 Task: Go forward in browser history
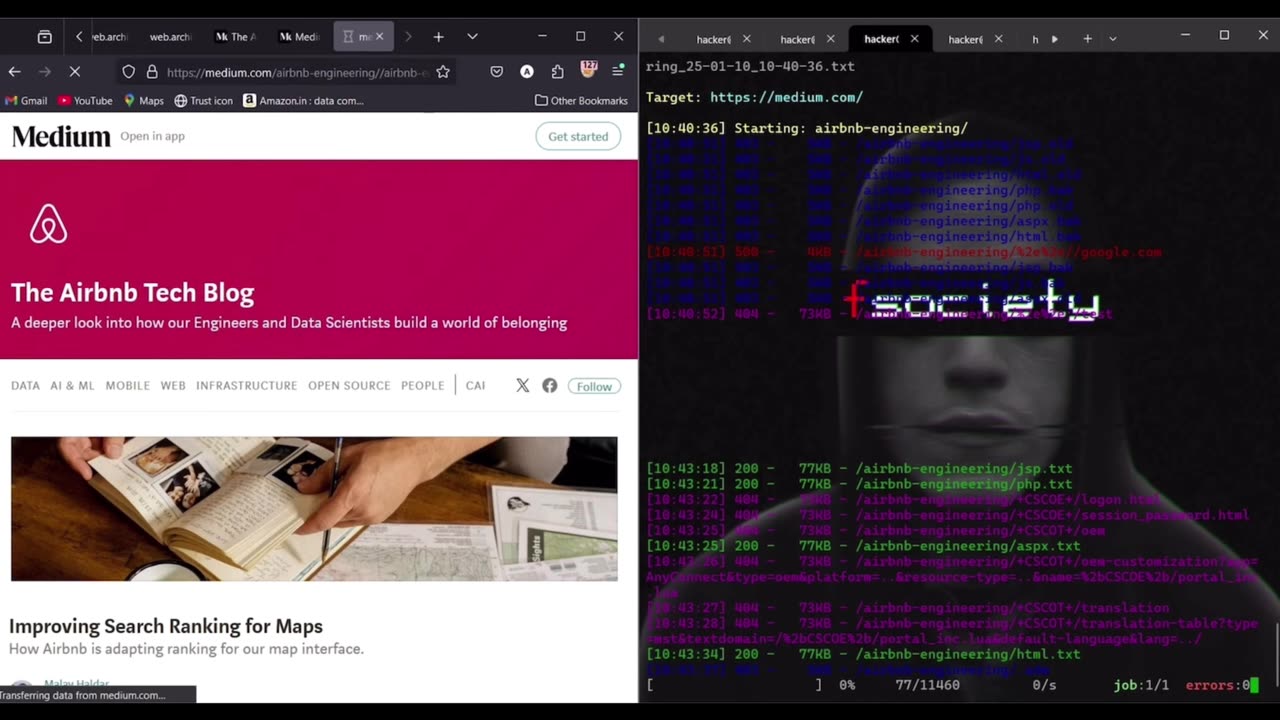click(44, 72)
